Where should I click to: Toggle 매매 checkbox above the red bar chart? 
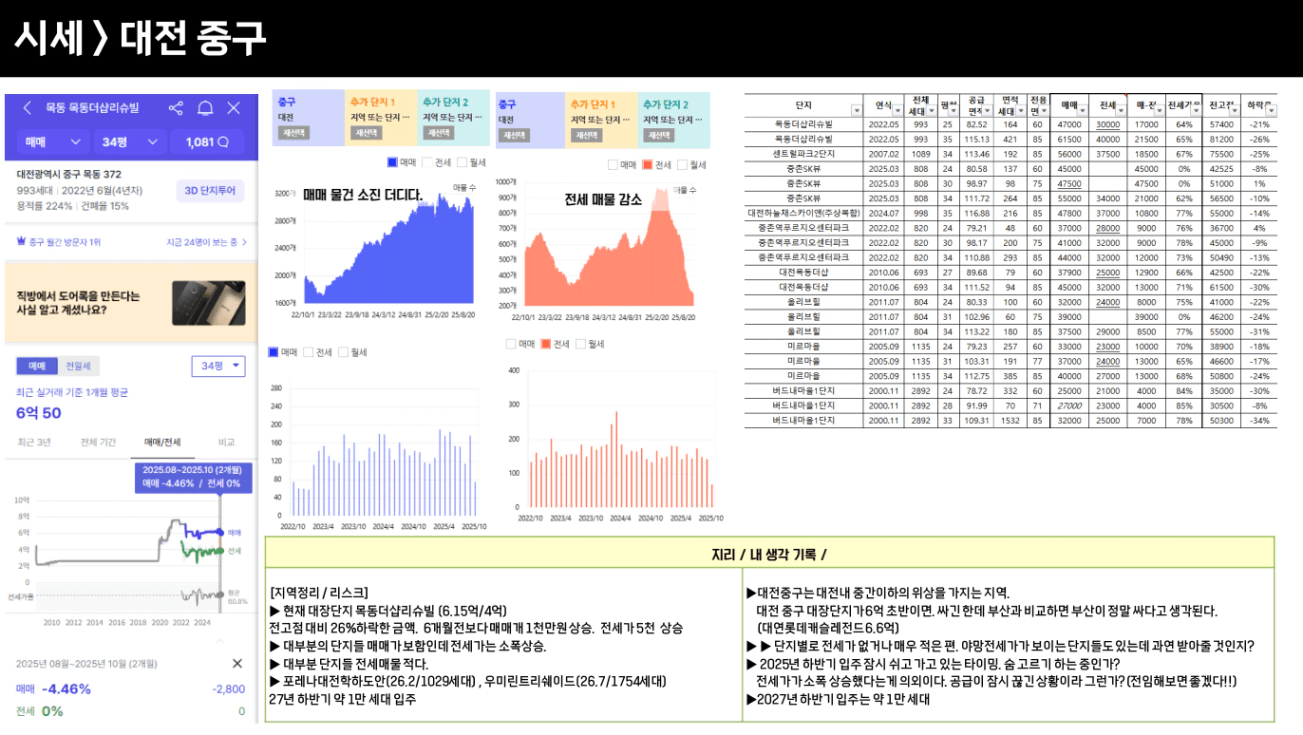tap(511, 344)
